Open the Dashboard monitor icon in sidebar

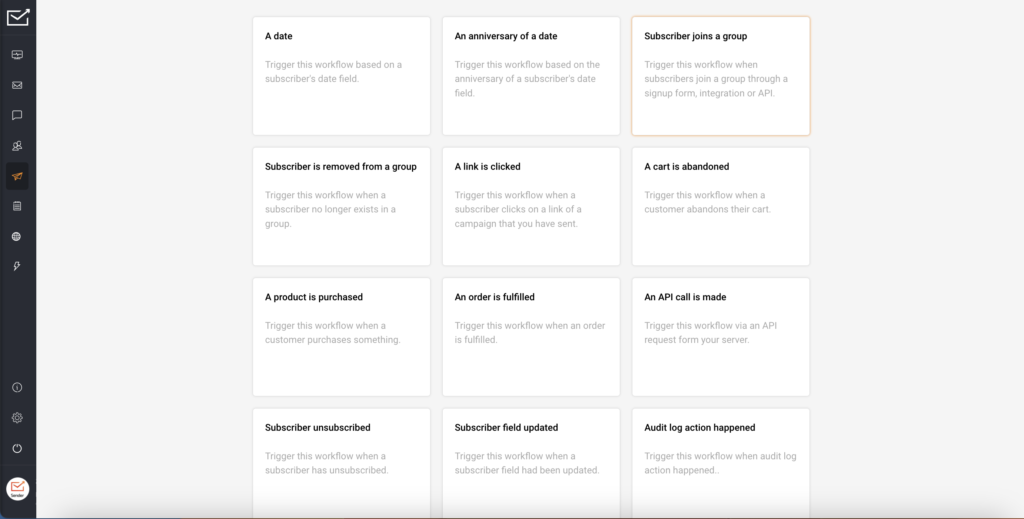pyautogui.click(x=17, y=55)
